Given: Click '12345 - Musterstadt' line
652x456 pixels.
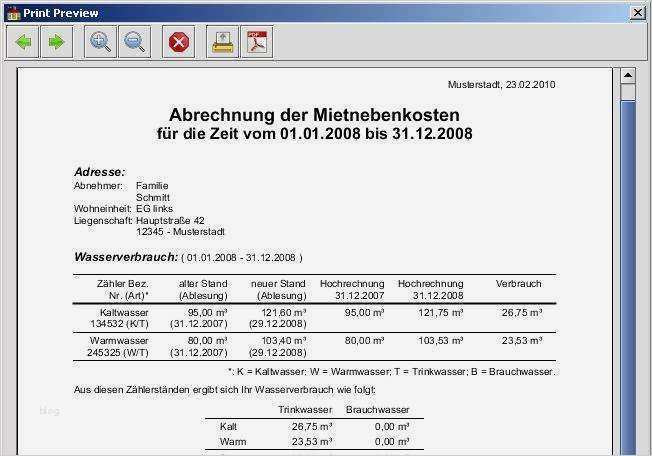Looking at the screenshot, I should click(180, 232).
